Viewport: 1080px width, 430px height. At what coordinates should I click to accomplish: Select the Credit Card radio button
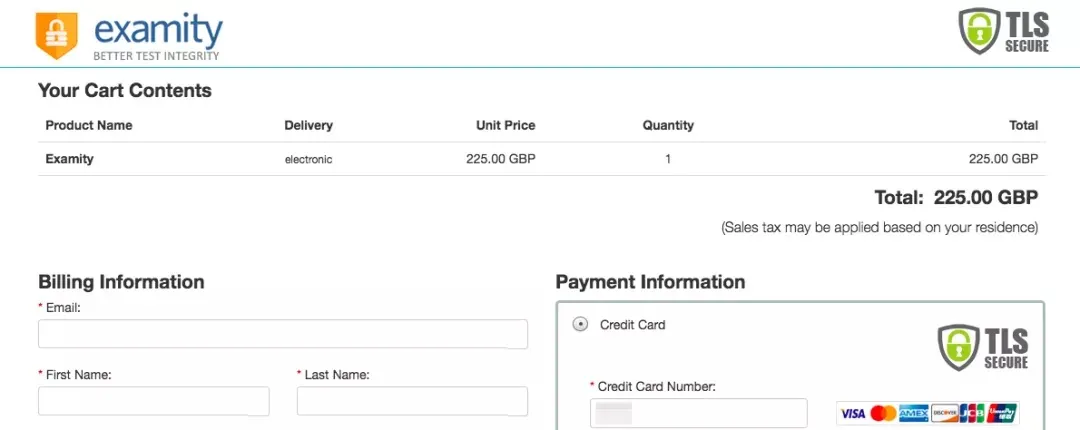tap(580, 324)
